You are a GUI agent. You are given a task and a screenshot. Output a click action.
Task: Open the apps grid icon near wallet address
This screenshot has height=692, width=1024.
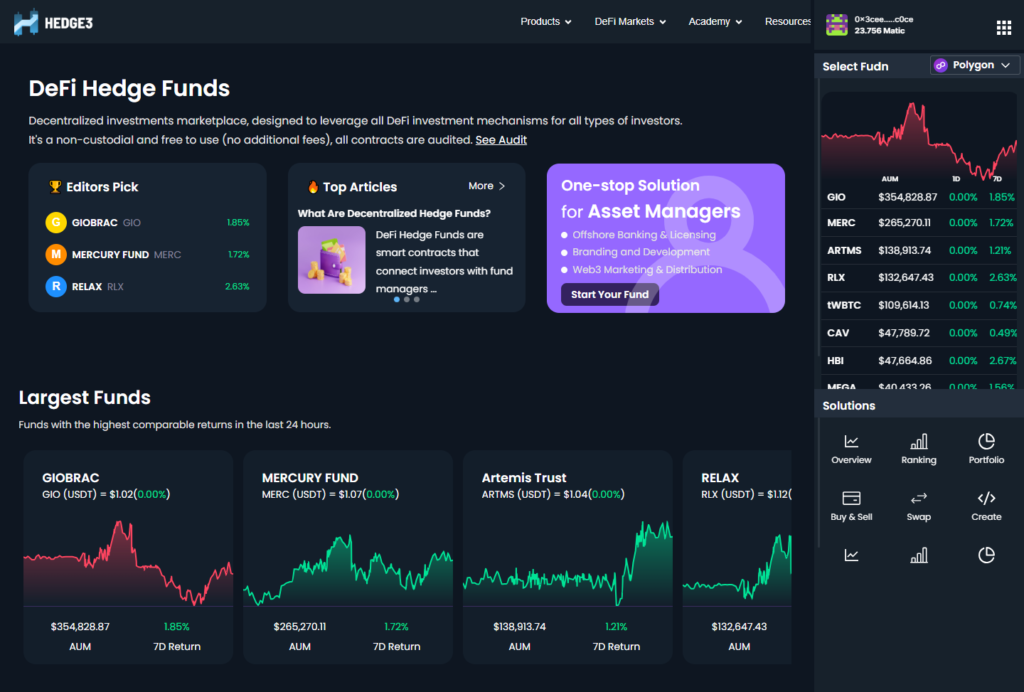point(1004,27)
